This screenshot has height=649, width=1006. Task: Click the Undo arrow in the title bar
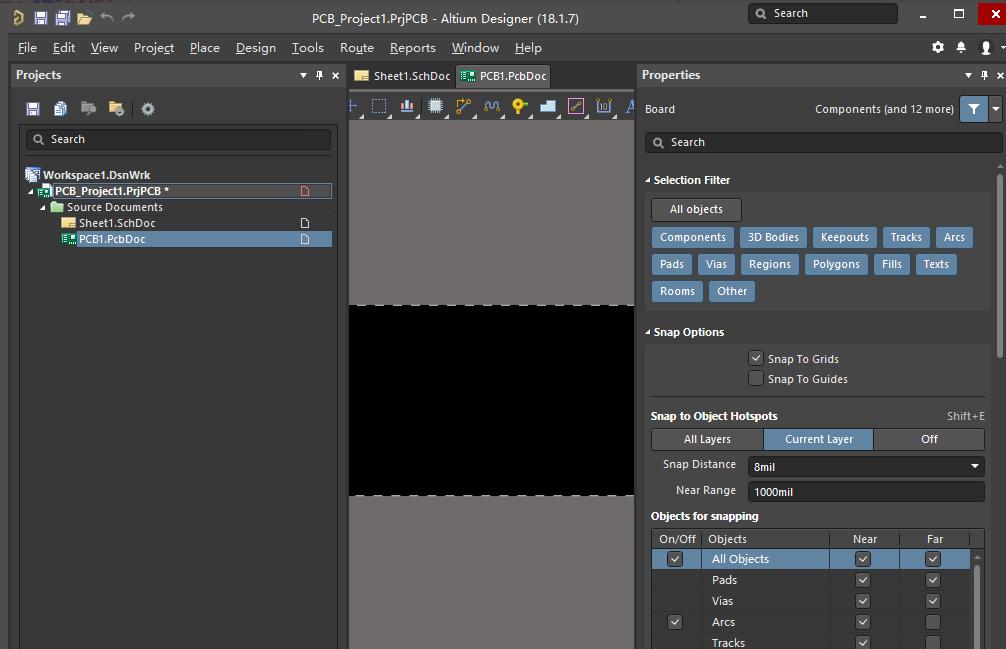point(107,17)
